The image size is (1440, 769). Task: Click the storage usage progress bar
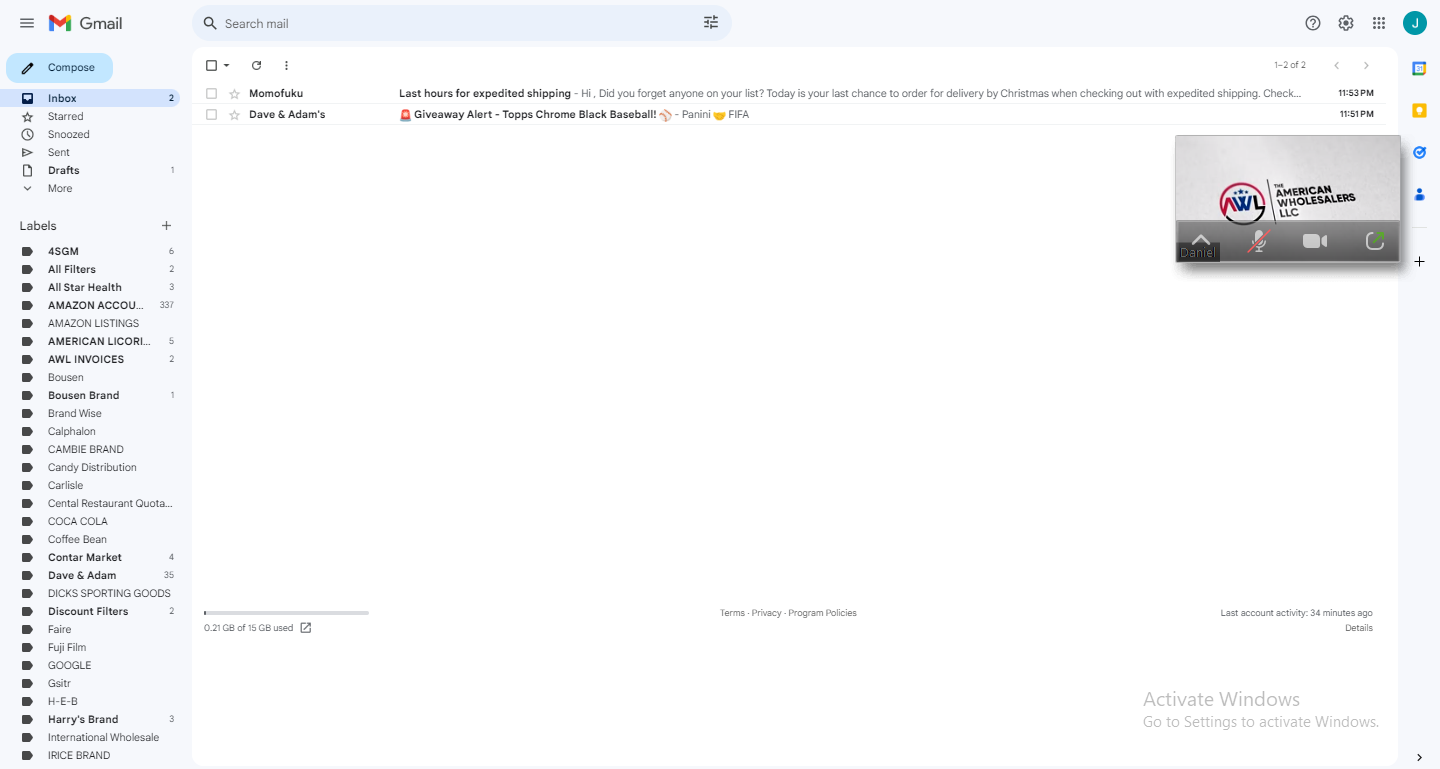pyautogui.click(x=286, y=613)
